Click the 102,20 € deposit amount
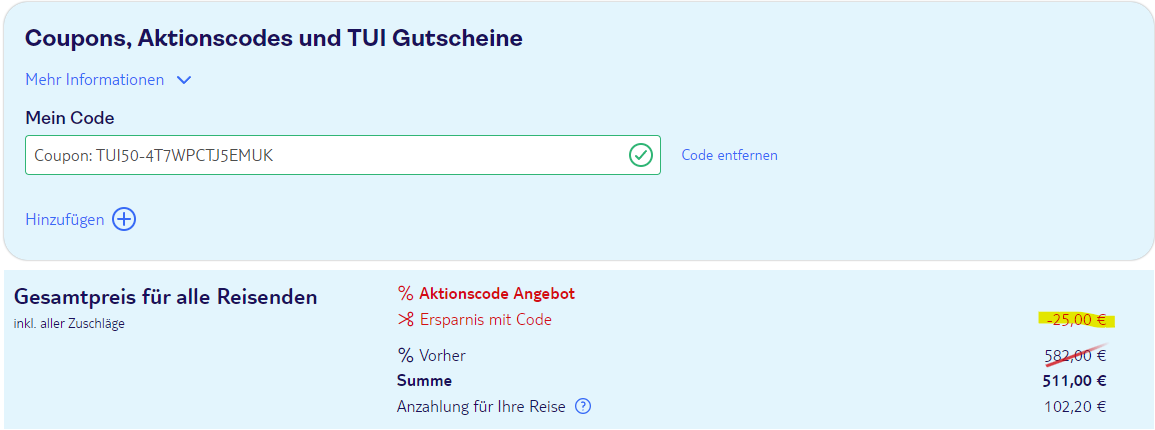This screenshot has height=430, width=1155. [1075, 406]
